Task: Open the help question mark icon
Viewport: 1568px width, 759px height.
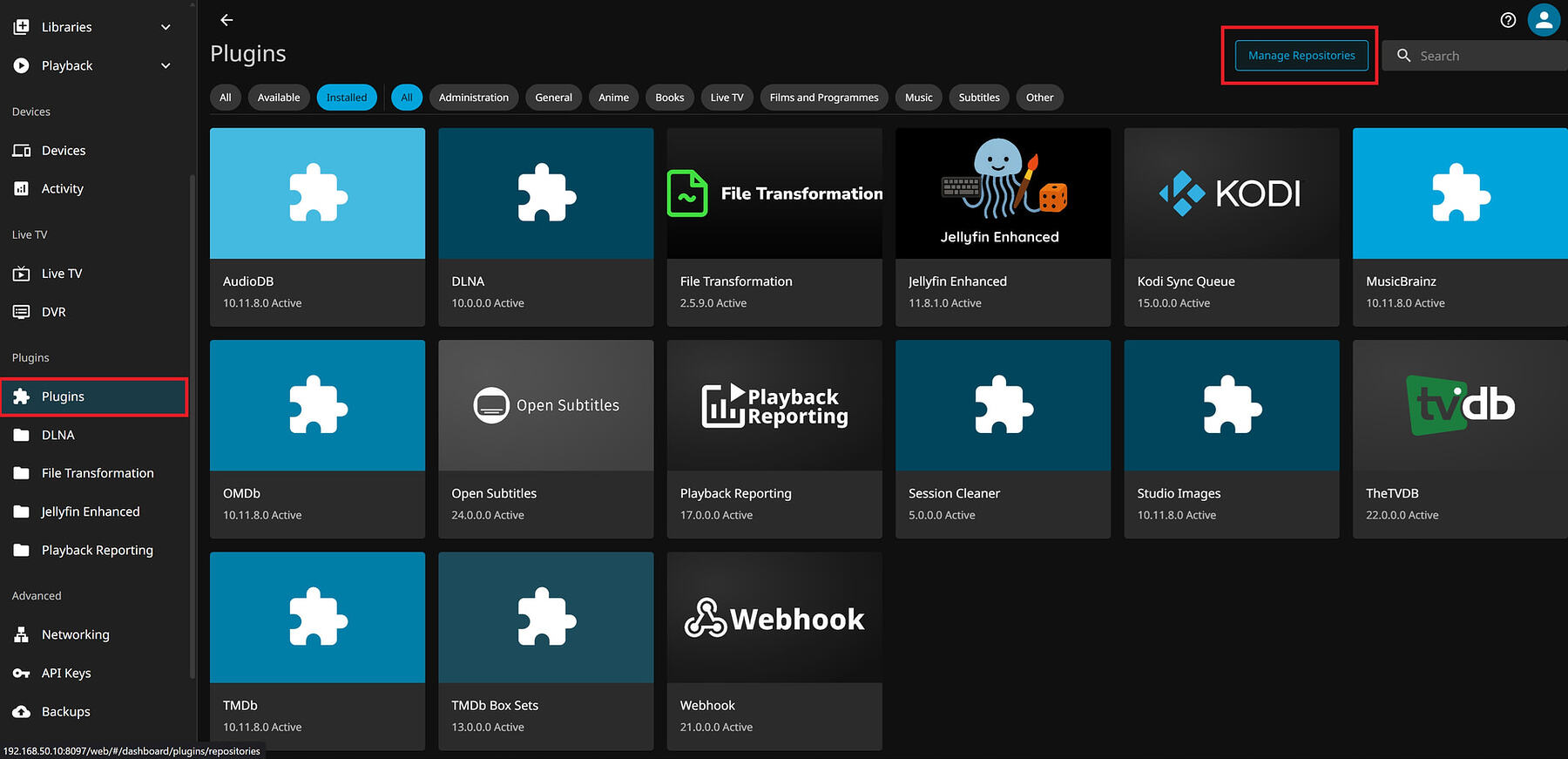Action: [1508, 20]
